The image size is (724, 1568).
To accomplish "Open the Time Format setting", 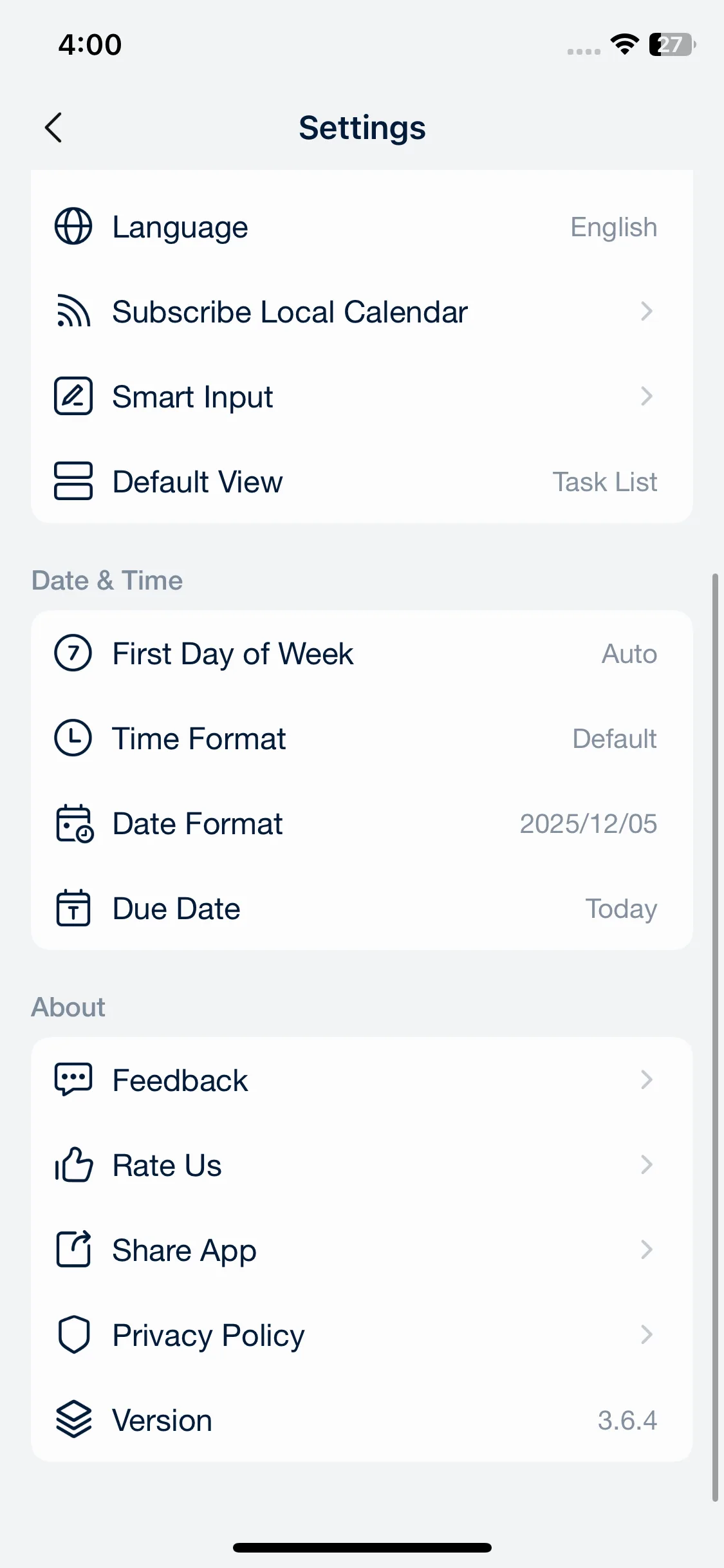I will [362, 739].
